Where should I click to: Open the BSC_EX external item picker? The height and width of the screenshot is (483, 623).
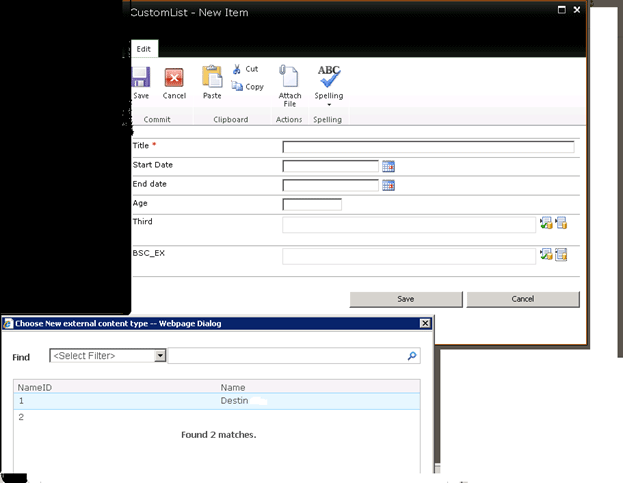[561, 254]
